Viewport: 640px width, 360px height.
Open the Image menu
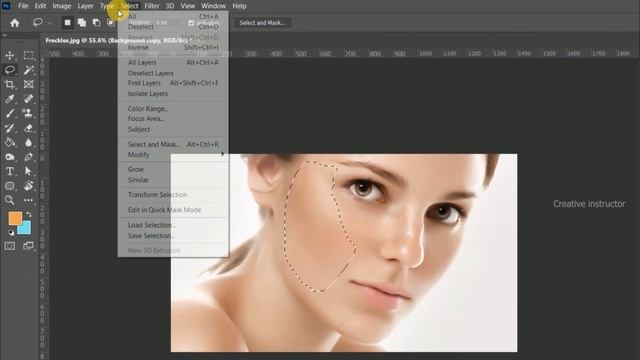click(62, 6)
